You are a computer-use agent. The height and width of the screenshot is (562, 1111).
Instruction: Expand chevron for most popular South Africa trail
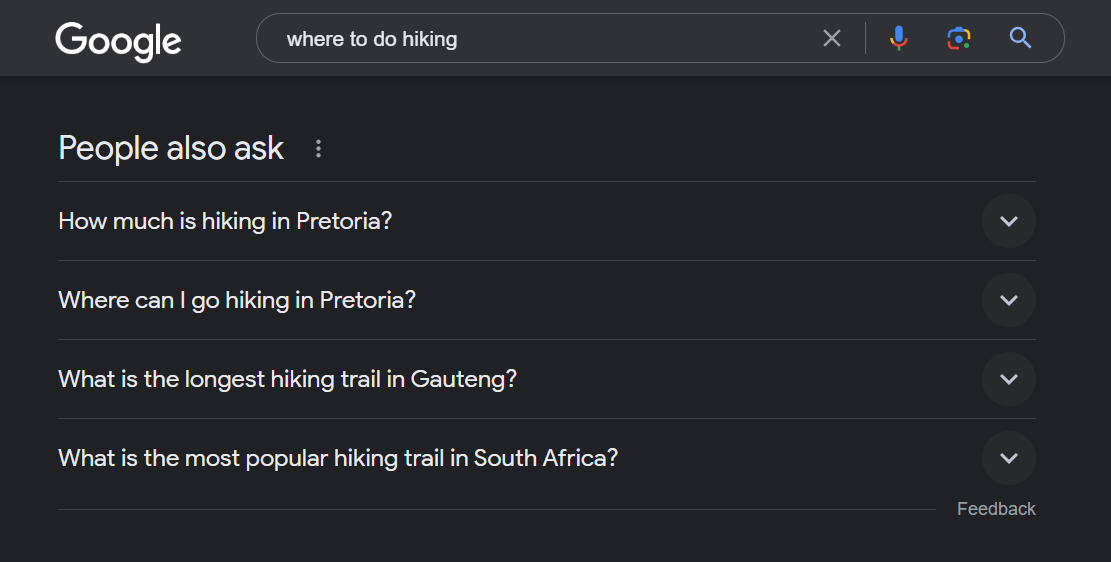1008,458
